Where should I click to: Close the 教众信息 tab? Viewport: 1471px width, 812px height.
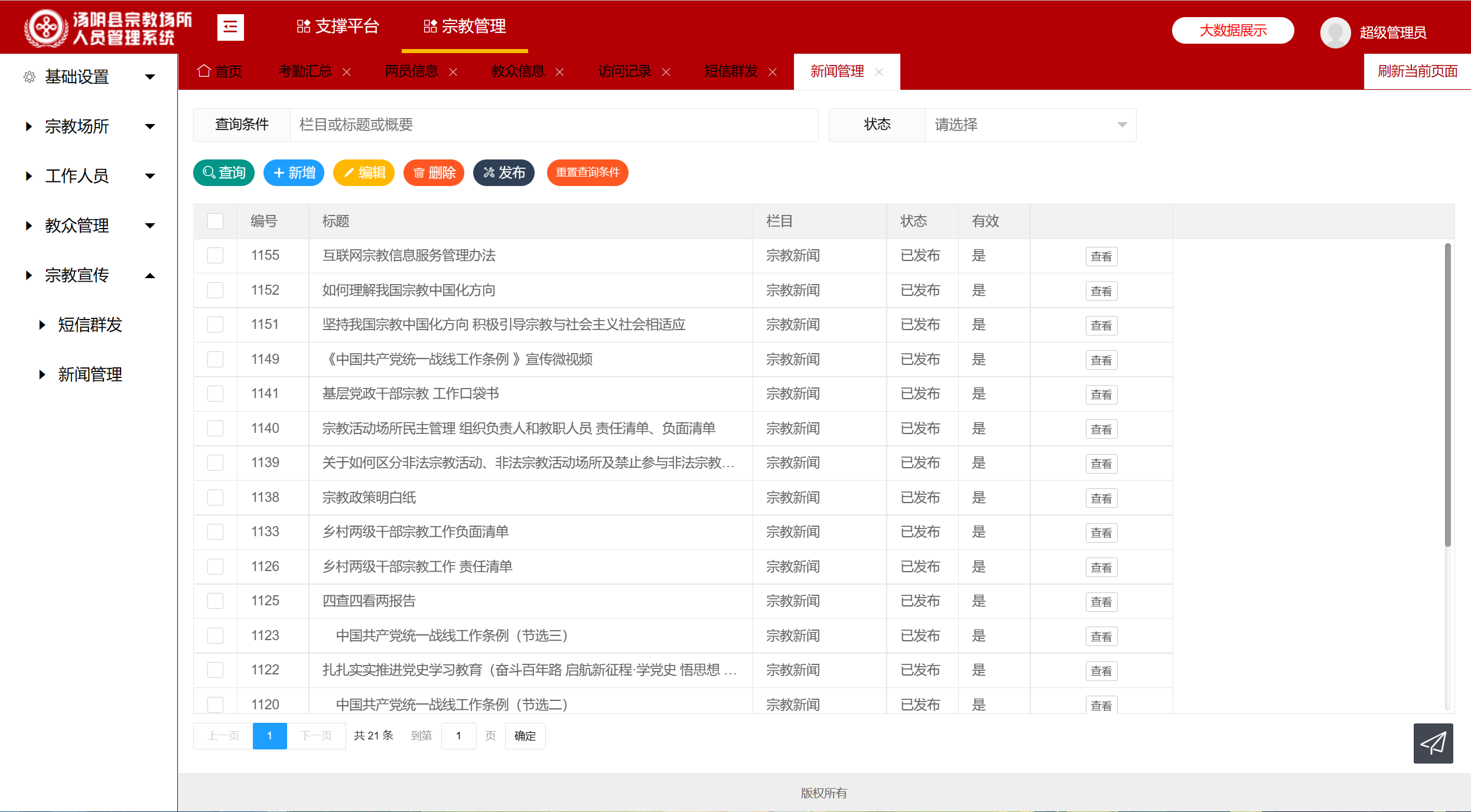[x=559, y=72]
